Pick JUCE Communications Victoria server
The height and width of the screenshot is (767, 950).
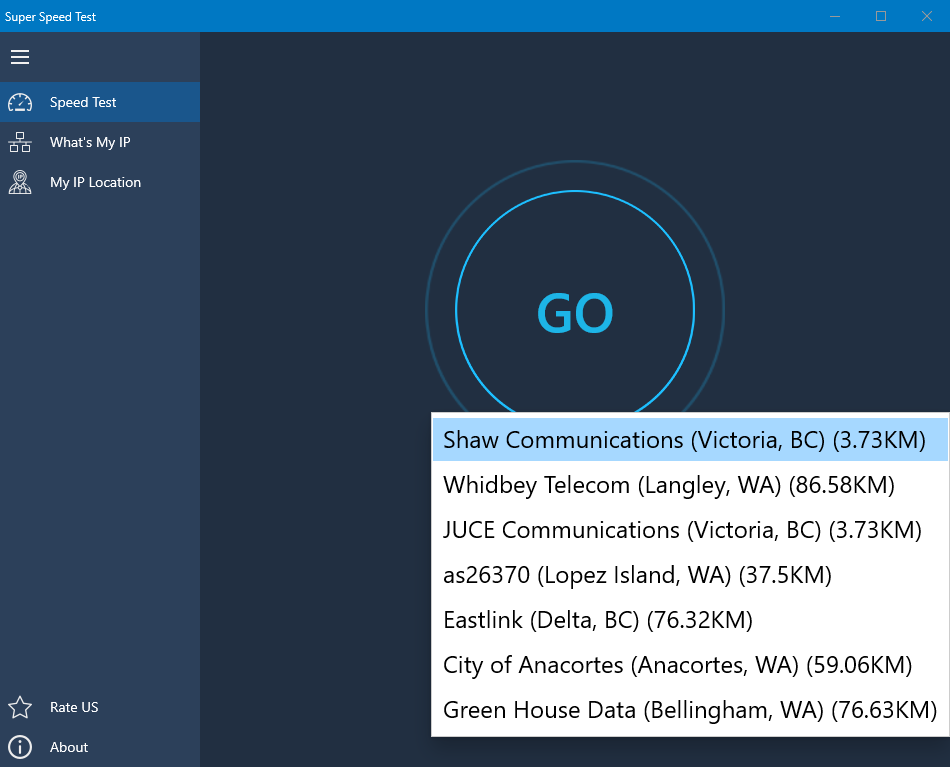point(682,530)
